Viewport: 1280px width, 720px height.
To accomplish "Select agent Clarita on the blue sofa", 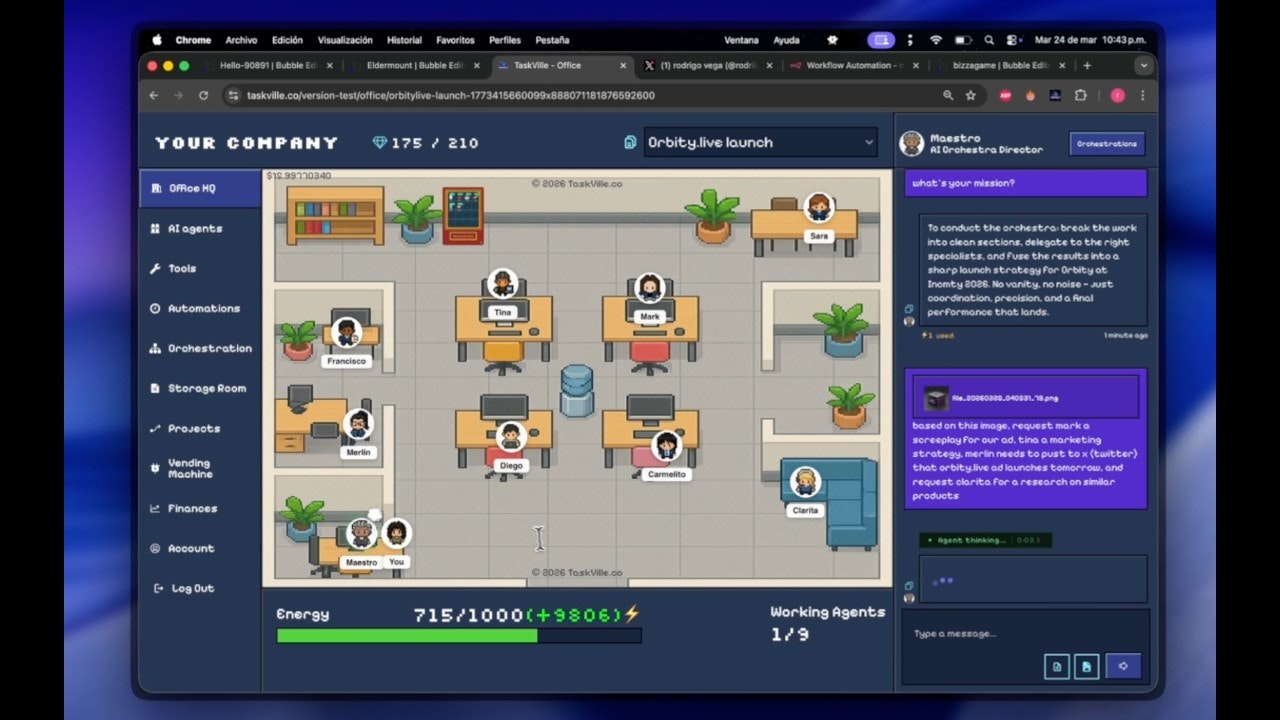I will pos(805,482).
